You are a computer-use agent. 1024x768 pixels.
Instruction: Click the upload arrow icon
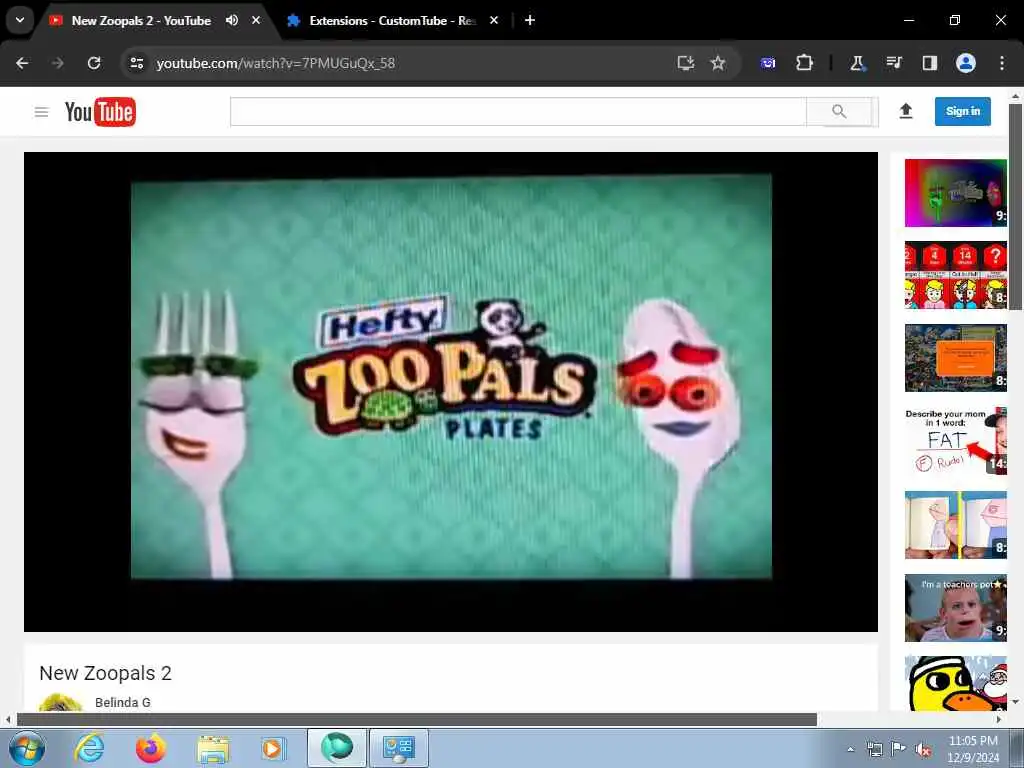[906, 111]
